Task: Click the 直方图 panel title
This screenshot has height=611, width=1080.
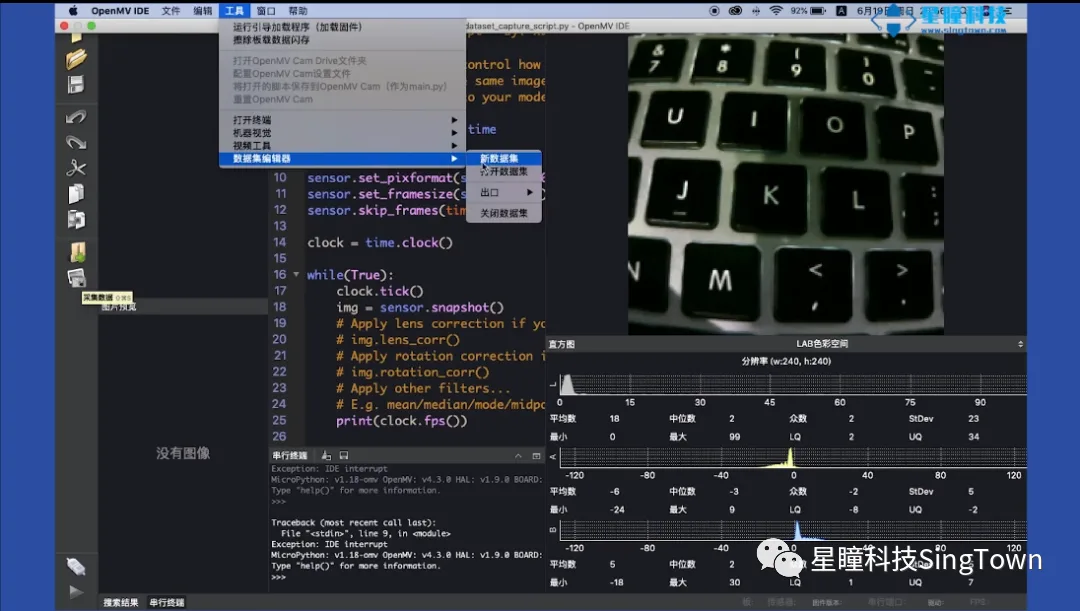Action: point(561,344)
